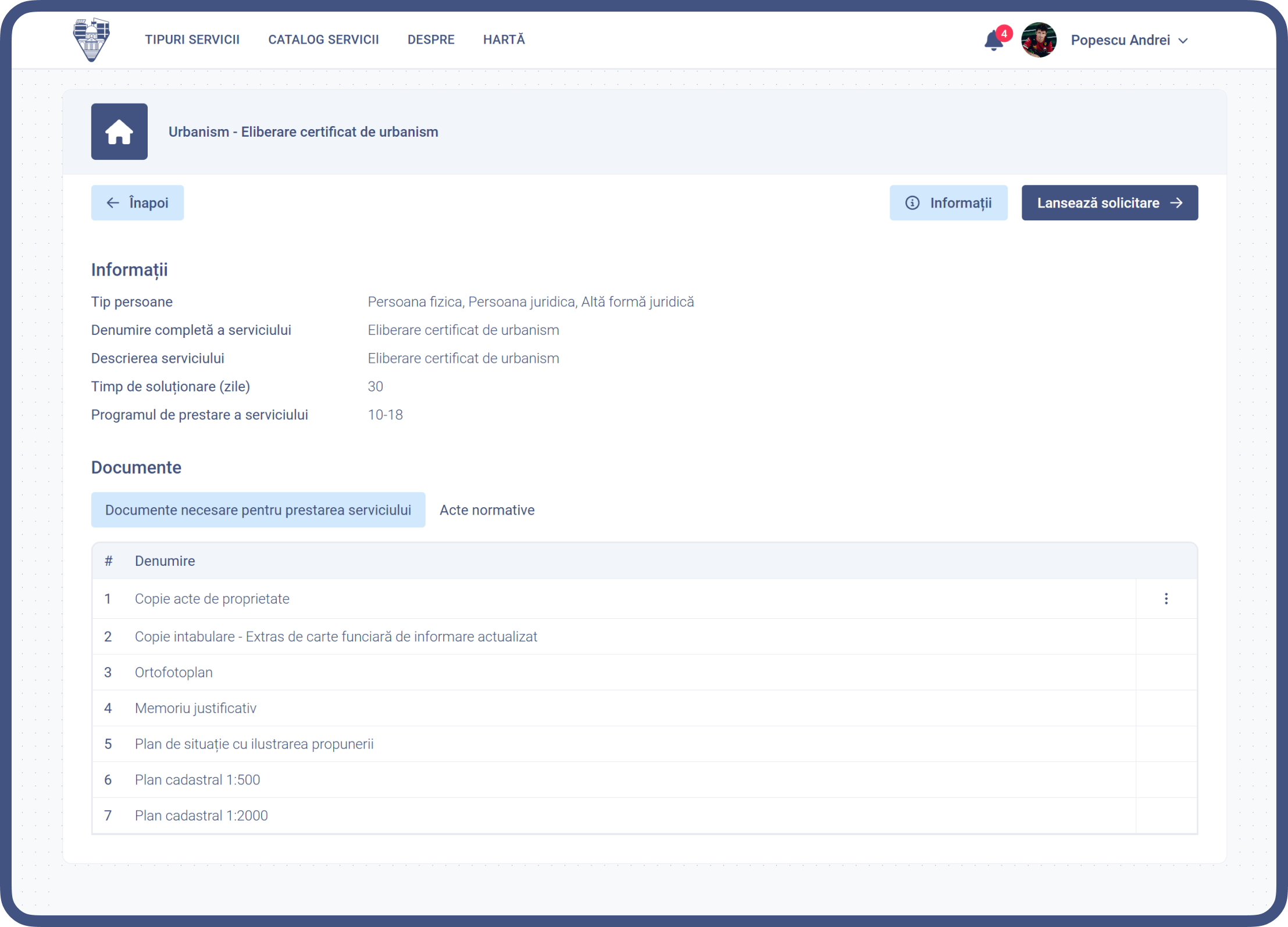Open the HARTĂ menu item
The width and height of the screenshot is (1288, 927).
click(x=504, y=40)
